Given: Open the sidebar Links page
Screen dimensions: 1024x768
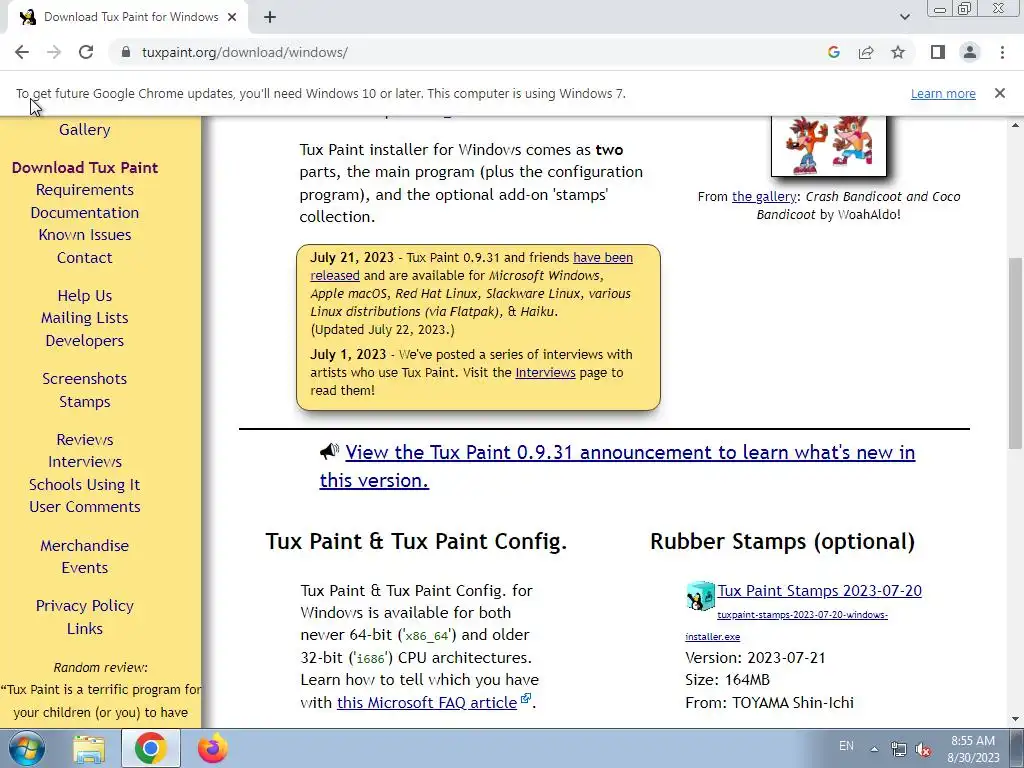Looking at the screenshot, I should pyautogui.click(x=84, y=629).
